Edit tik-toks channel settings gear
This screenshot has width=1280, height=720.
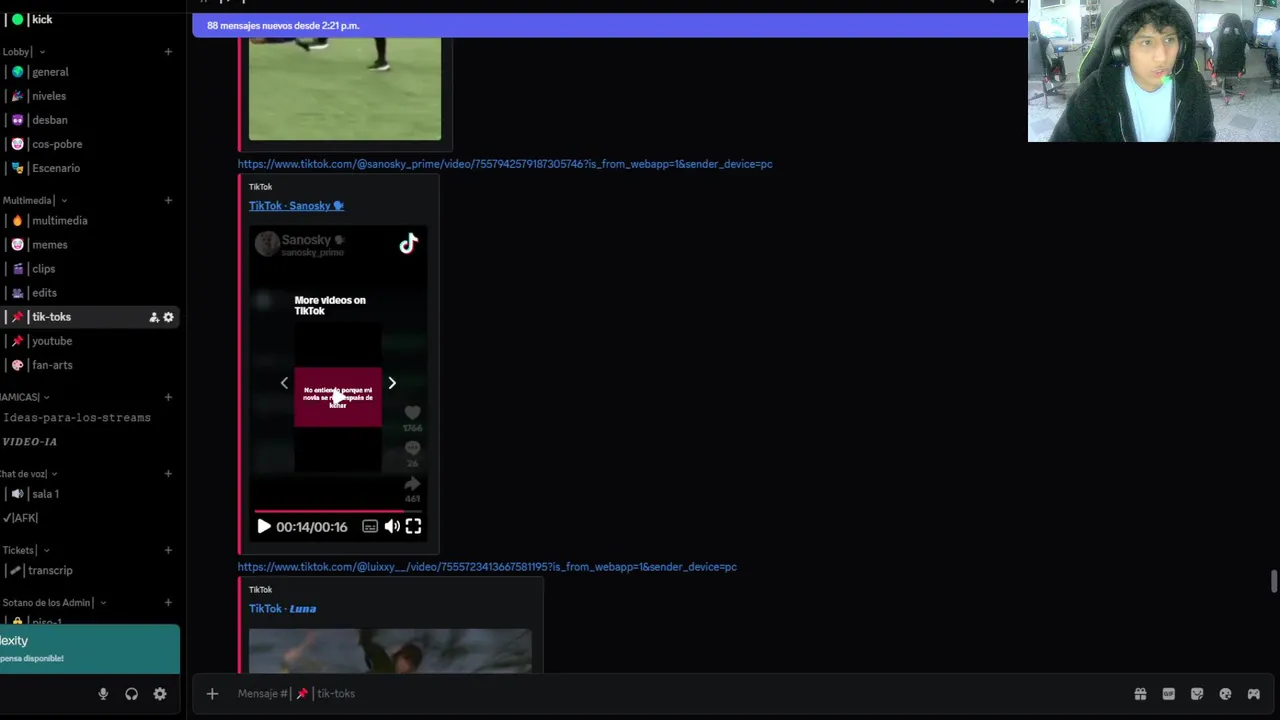(x=168, y=317)
